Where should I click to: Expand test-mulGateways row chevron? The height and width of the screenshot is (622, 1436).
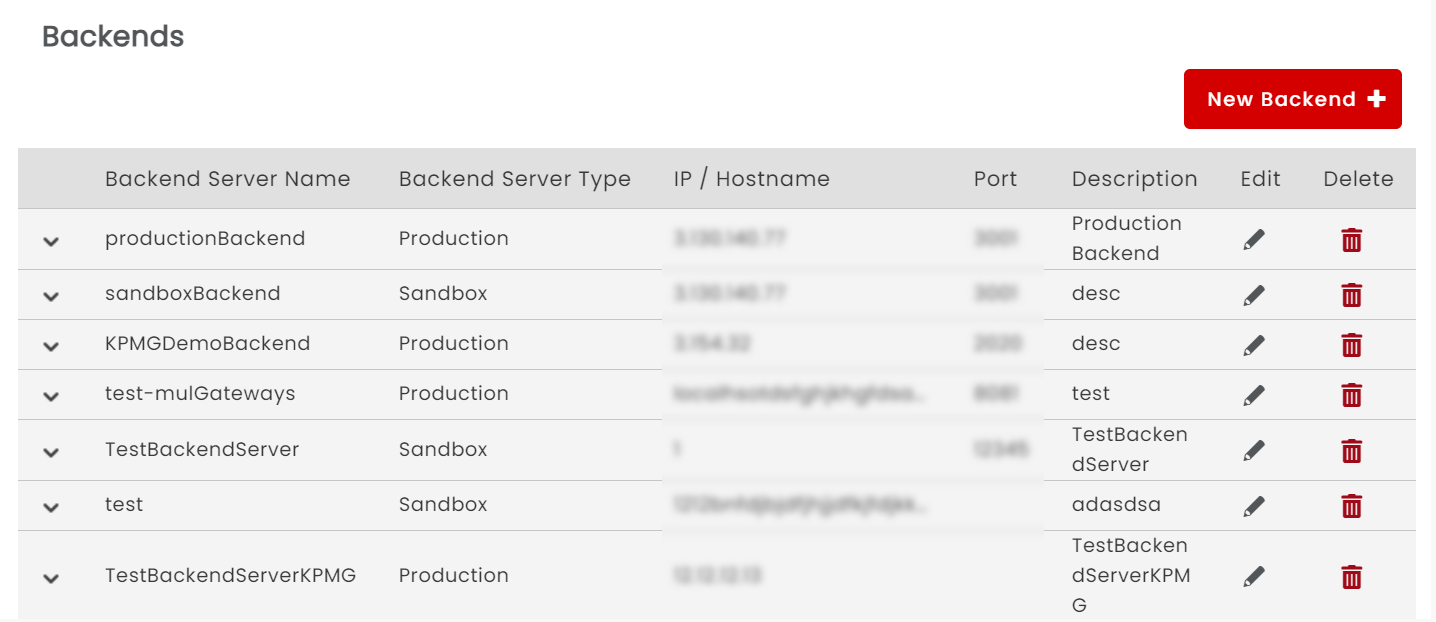pos(51,396)
